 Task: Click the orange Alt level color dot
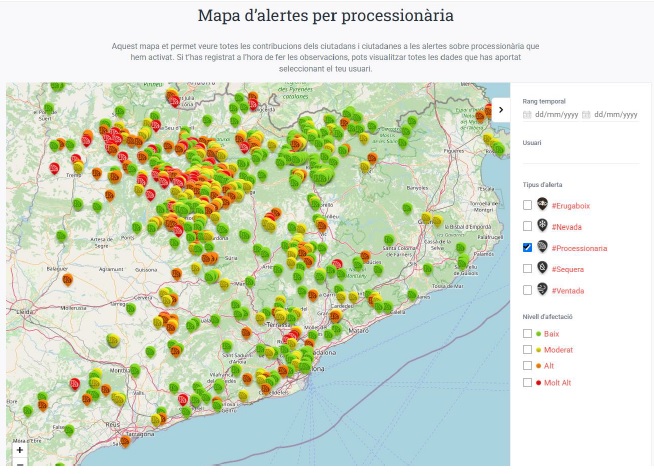(x=539, y=366)
